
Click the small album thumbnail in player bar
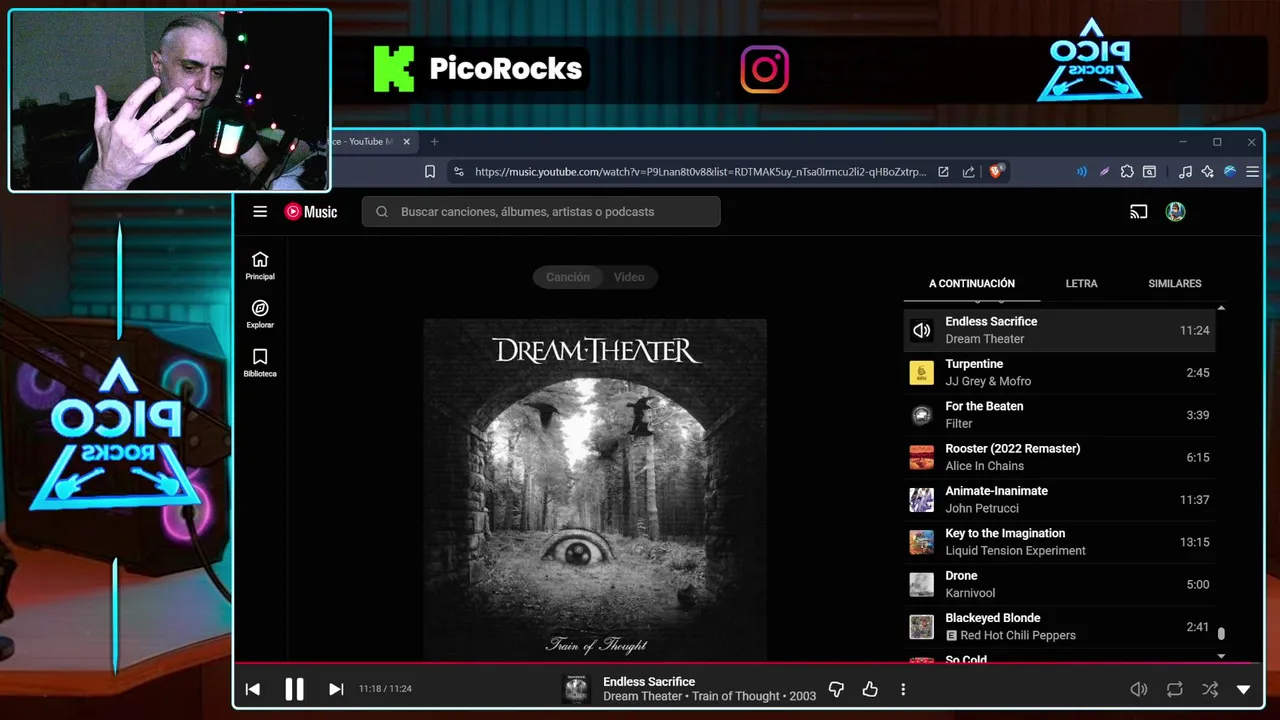[x=576, y=689]
